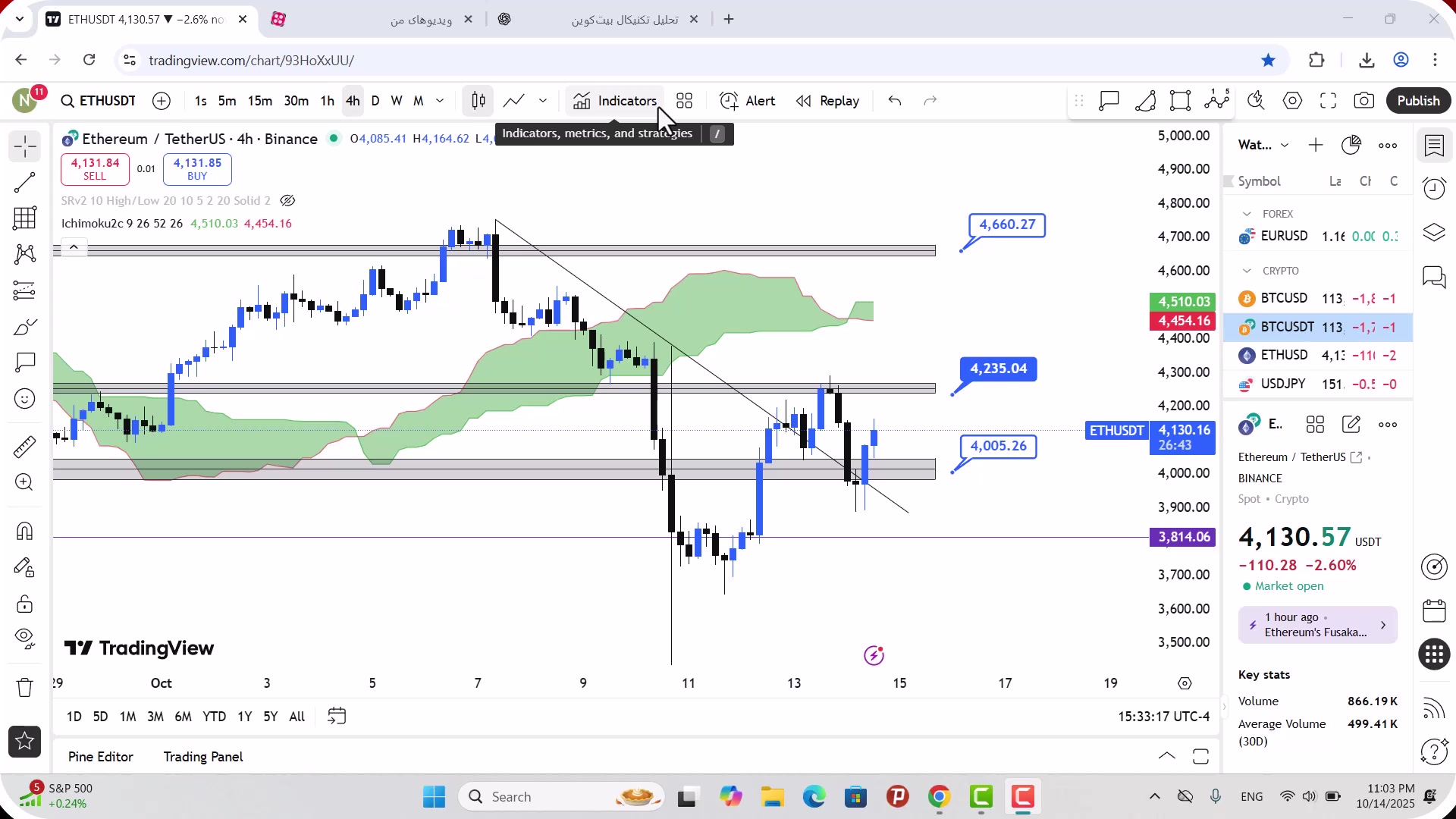
Task: Select BTCUSDT in watchlist
Action: click(1318, 327)
